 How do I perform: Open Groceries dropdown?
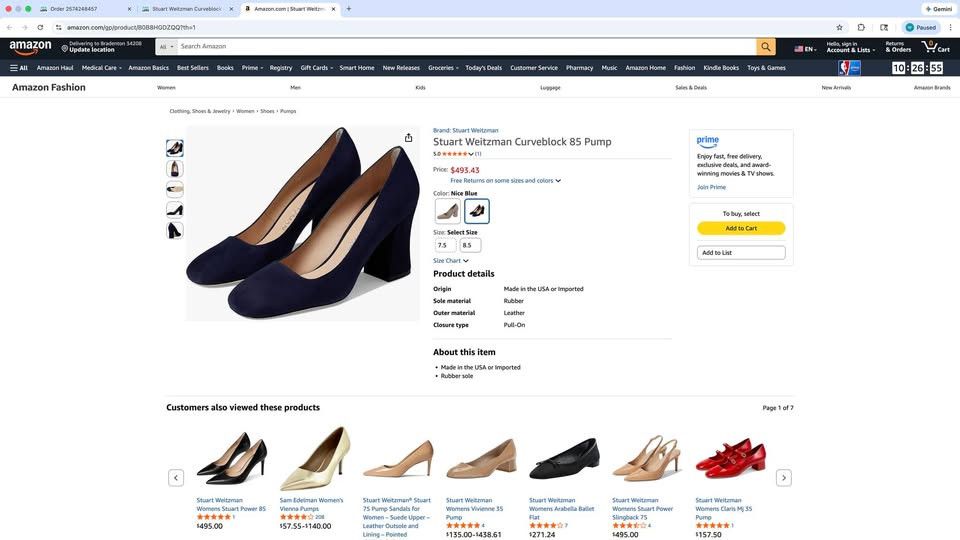click(443, 68)
